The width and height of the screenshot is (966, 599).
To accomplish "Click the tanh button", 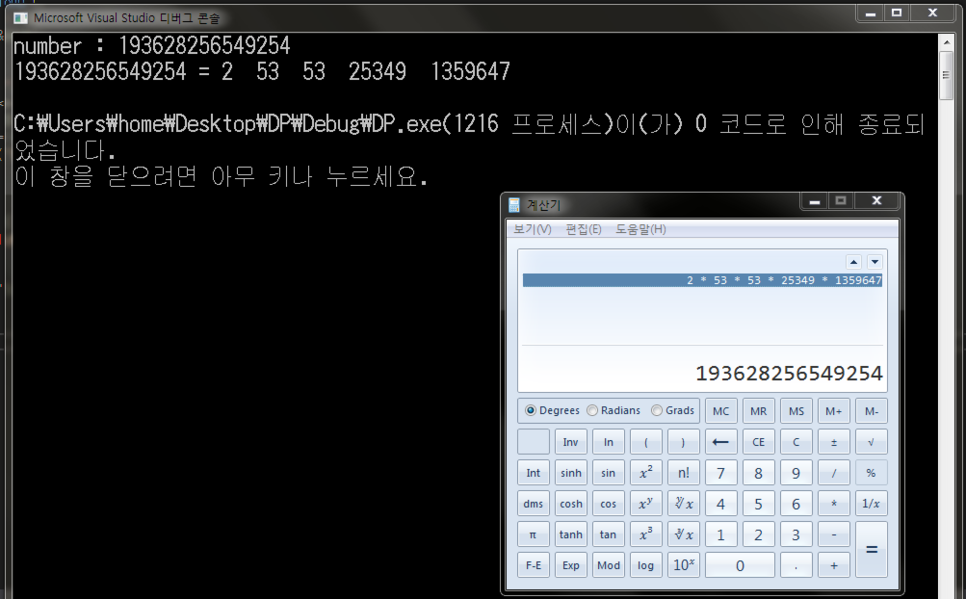I will pyautogui.click(x=570, y=534).
